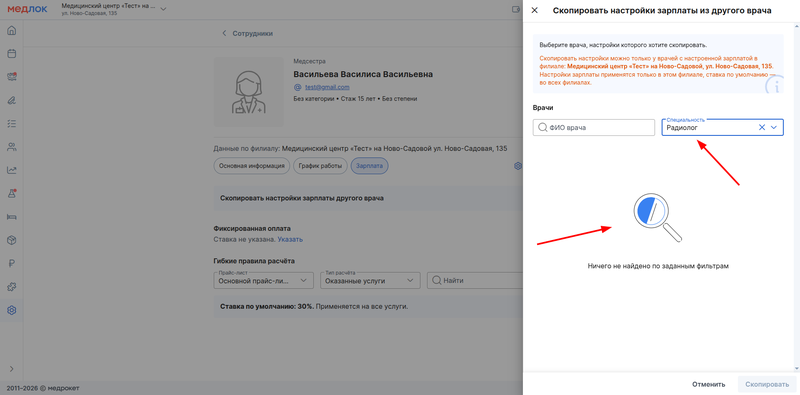This screenshot has width=800, height=395.
Task: Click the Ничего не найдено message
Action: tap(658, 266)
